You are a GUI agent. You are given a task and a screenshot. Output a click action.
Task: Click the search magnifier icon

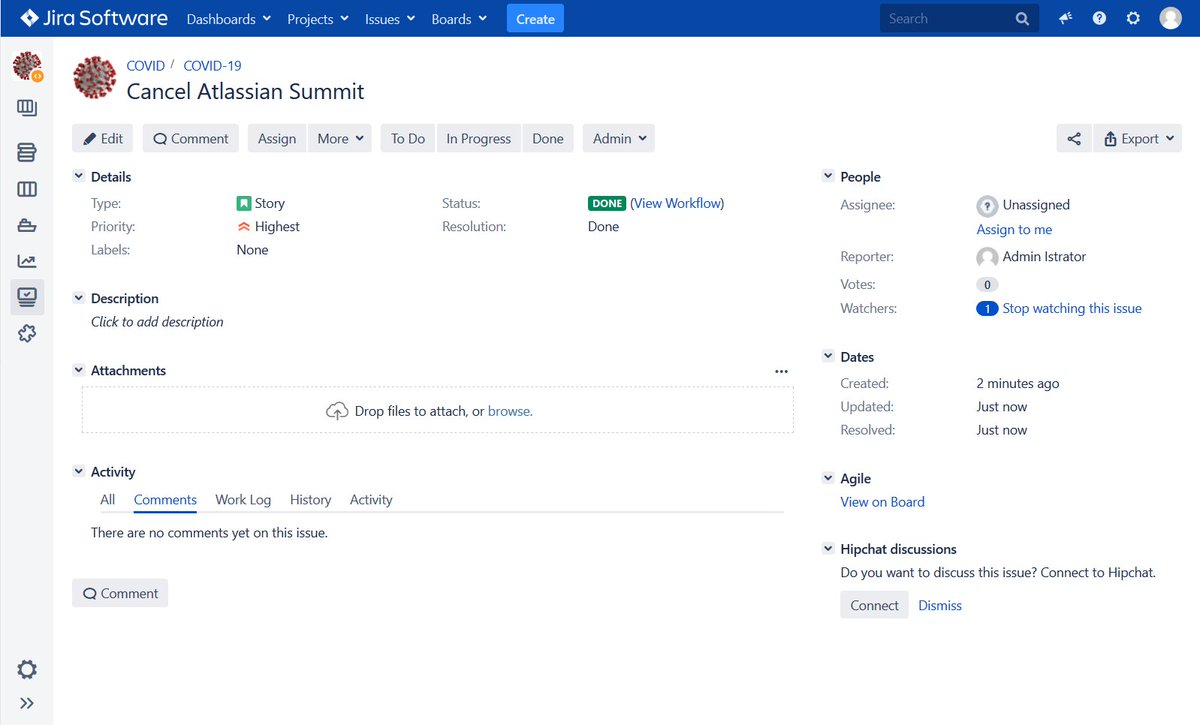click(x=1022, y=18)
